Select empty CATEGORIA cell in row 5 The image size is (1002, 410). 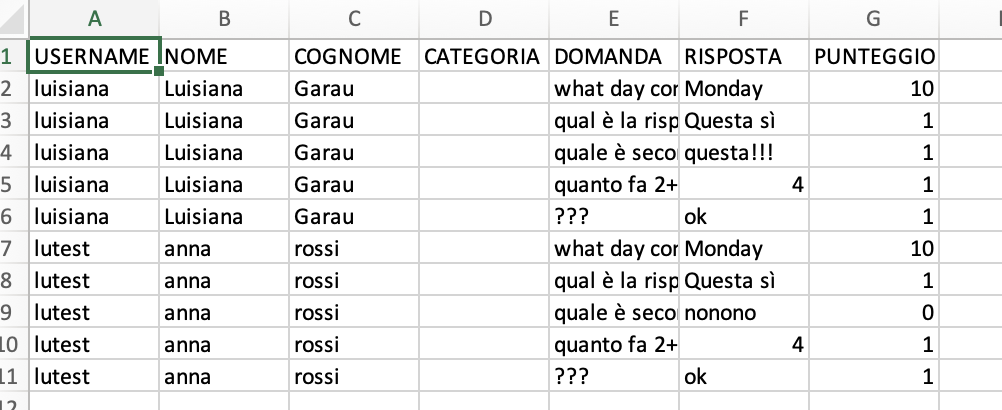(484, 184)
